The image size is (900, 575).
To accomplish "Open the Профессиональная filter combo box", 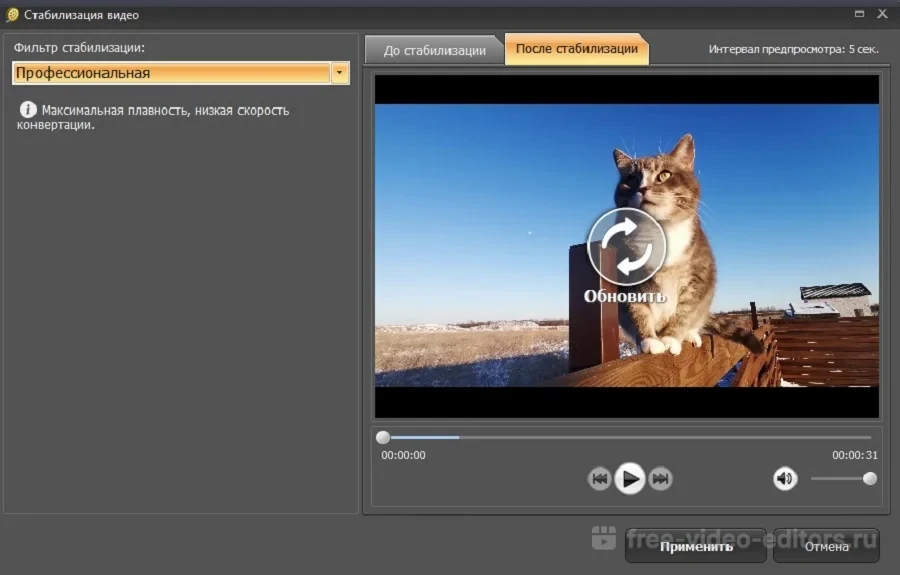I will (x=171, y=73).
